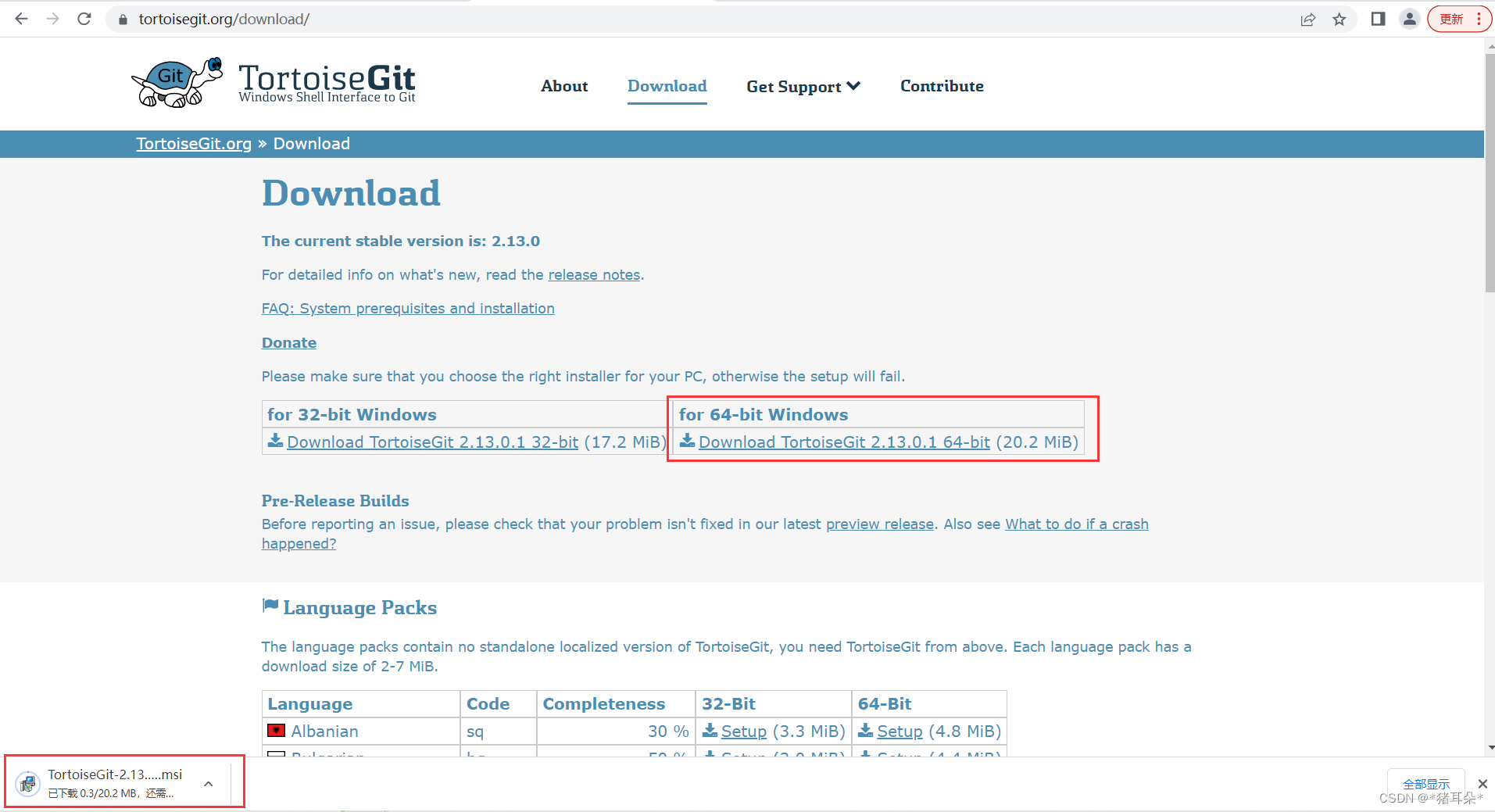Download TortoiseGit 2.13.0.1 32-bit installer

pos(432,442)
